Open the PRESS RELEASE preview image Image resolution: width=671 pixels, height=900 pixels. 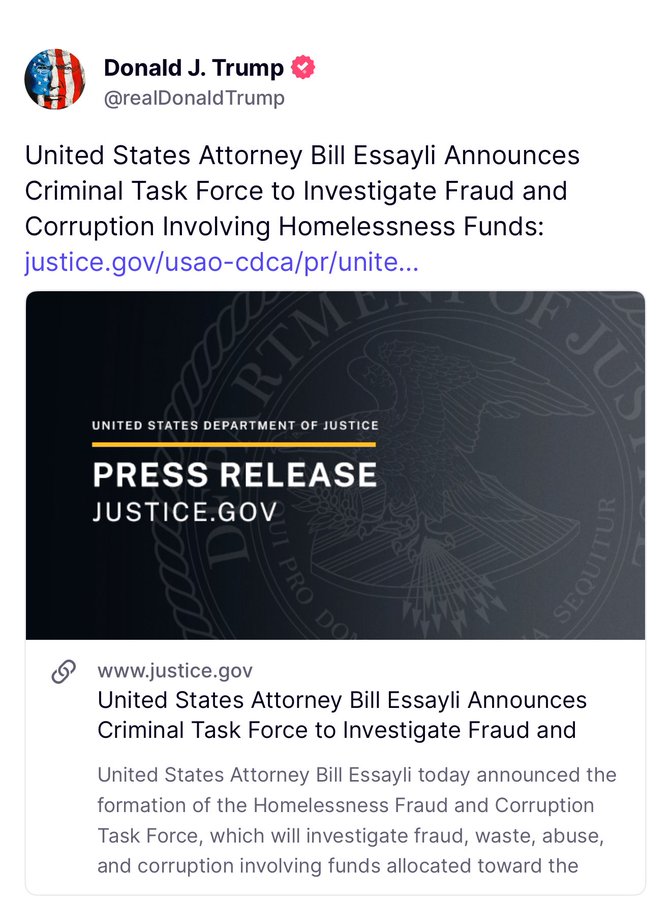[x=335, y=465]
